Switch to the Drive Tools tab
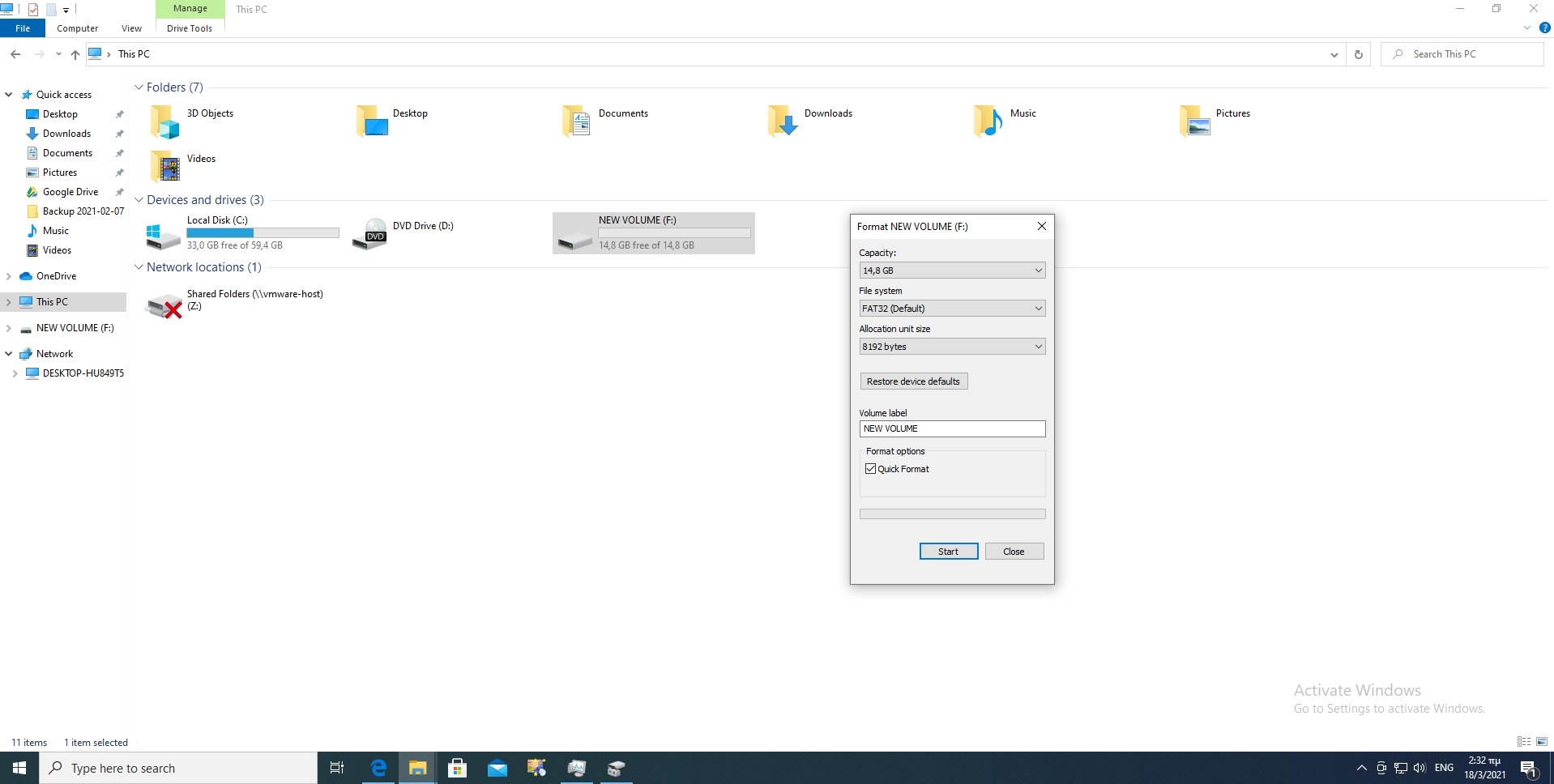Image resolution: width=1554 pixels, height=784 pixels. [x=190, y=28]
